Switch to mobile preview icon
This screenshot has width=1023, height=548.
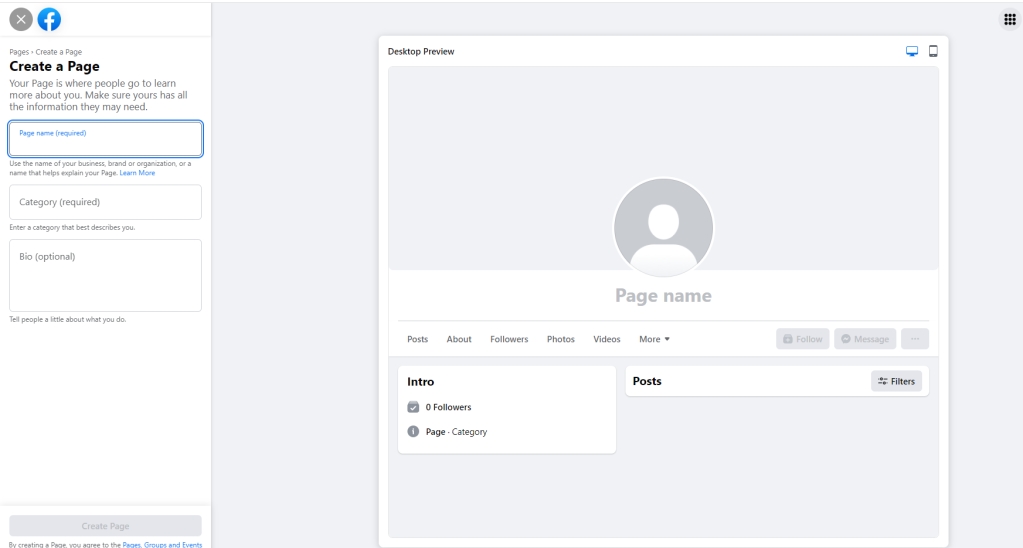point(933,52)
